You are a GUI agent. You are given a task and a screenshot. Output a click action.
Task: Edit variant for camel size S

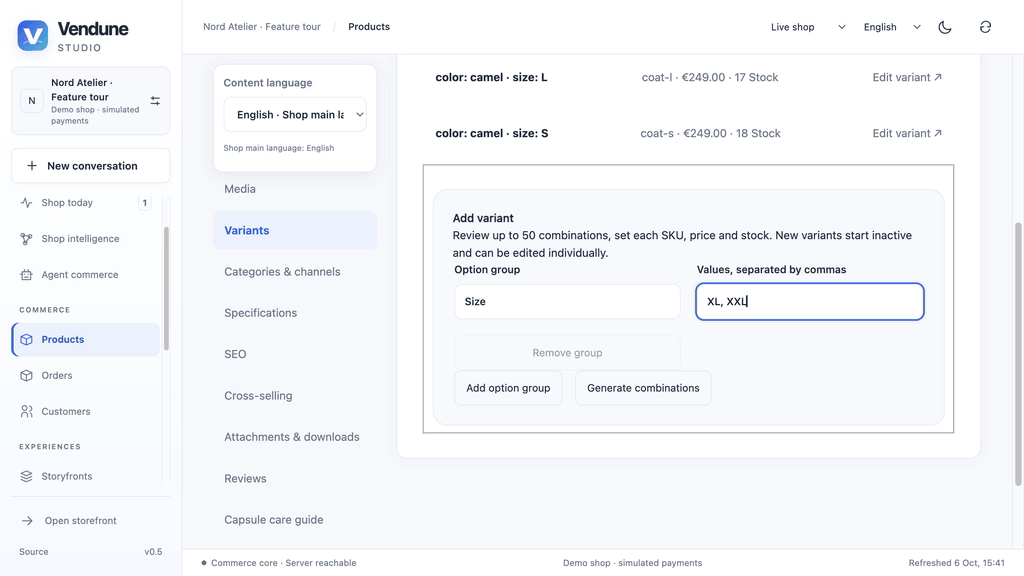(x=907, y=133)
